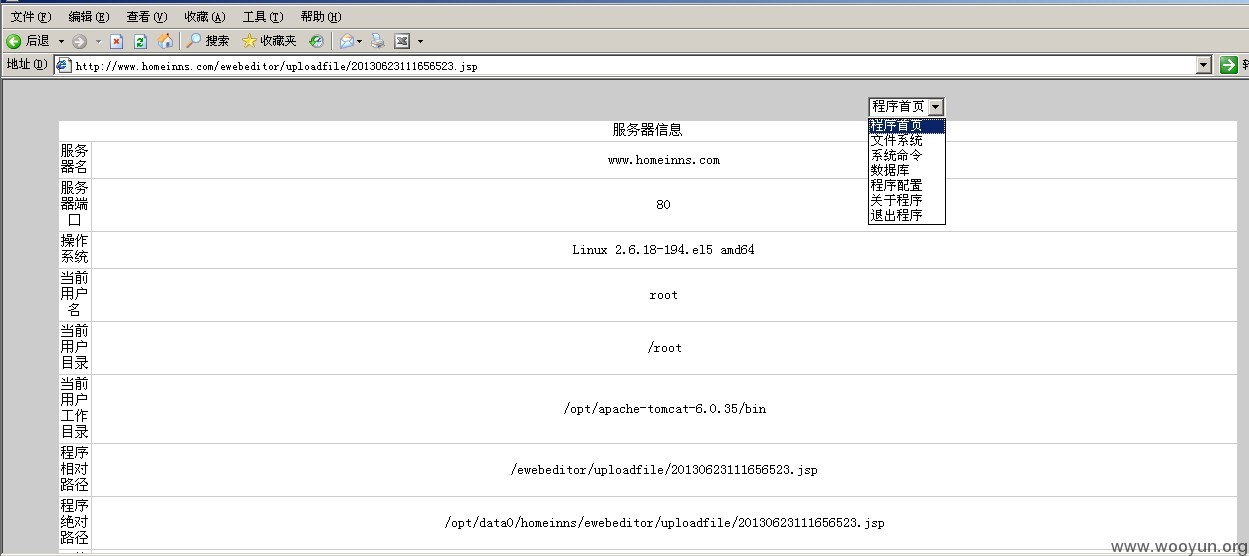Open the 工具(T) menu

(x=263, y=17)
